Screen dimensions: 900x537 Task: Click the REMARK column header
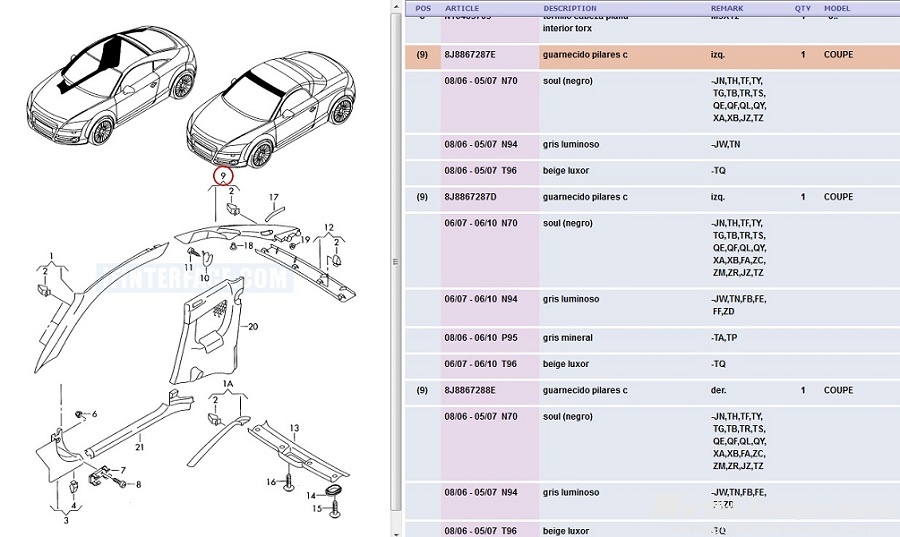[727, 8]
